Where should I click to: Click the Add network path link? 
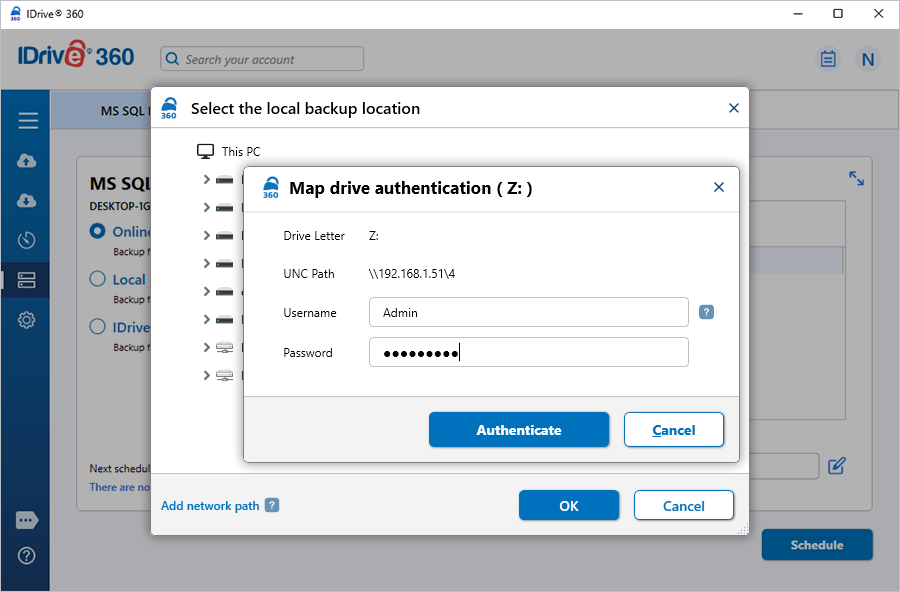point(210,506)
